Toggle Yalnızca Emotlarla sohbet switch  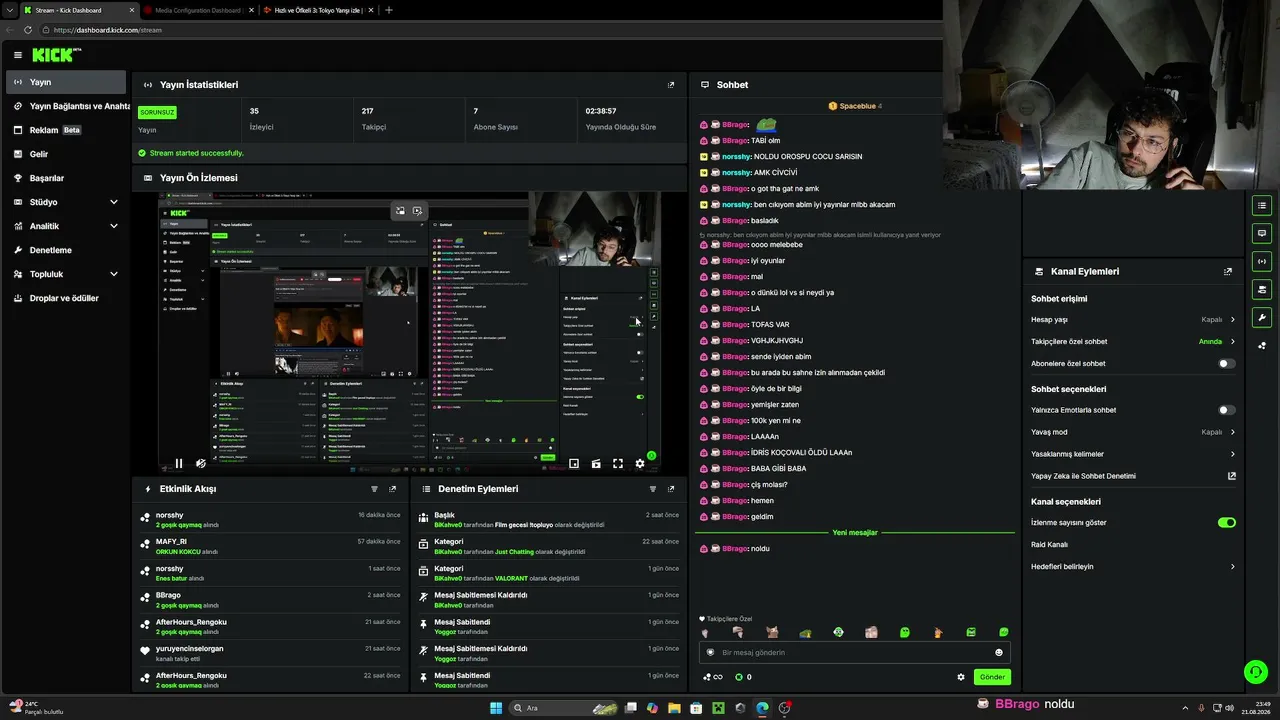(x=1226, y=410)
